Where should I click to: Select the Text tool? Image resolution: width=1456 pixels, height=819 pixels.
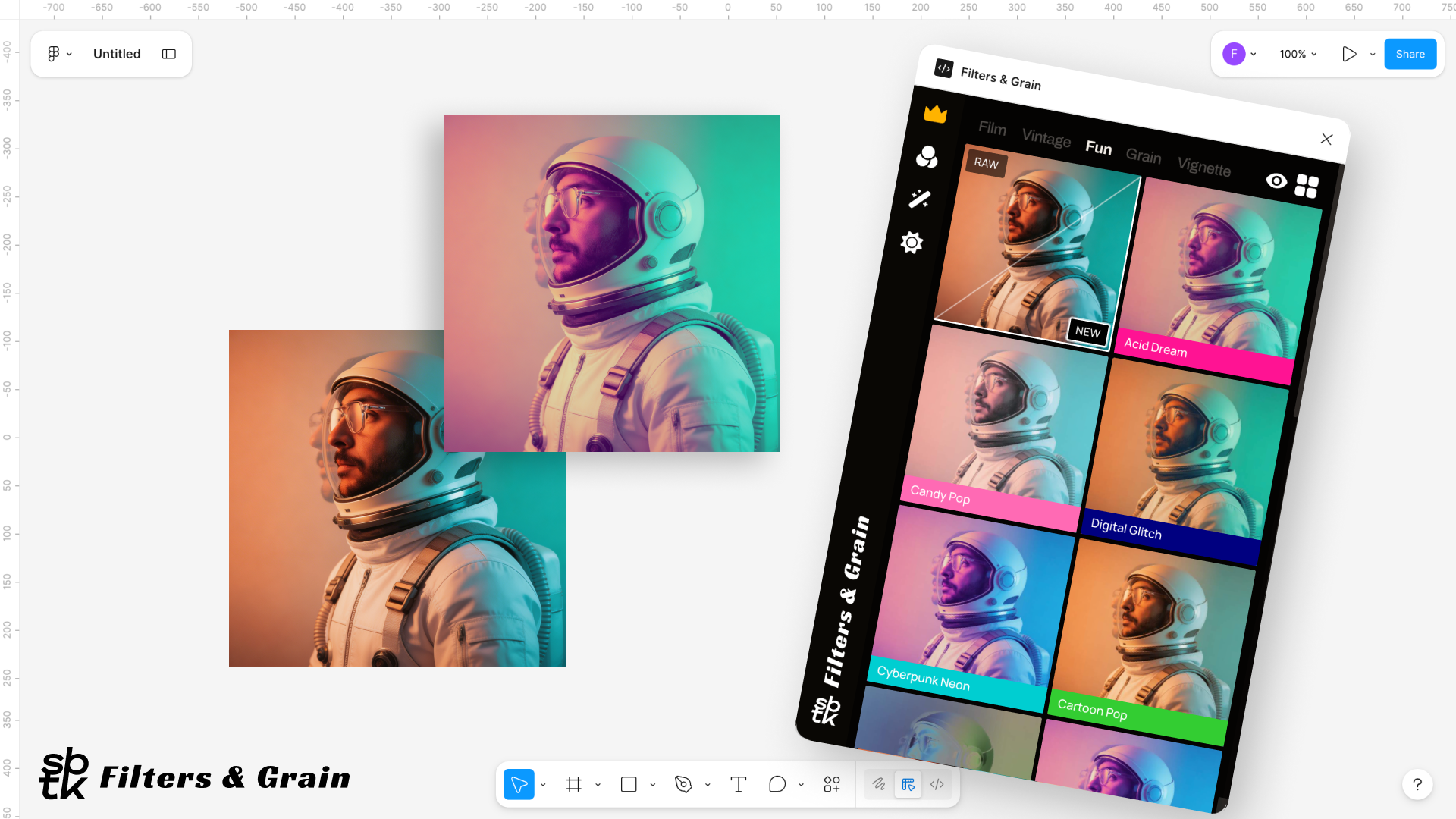[739, 784]
